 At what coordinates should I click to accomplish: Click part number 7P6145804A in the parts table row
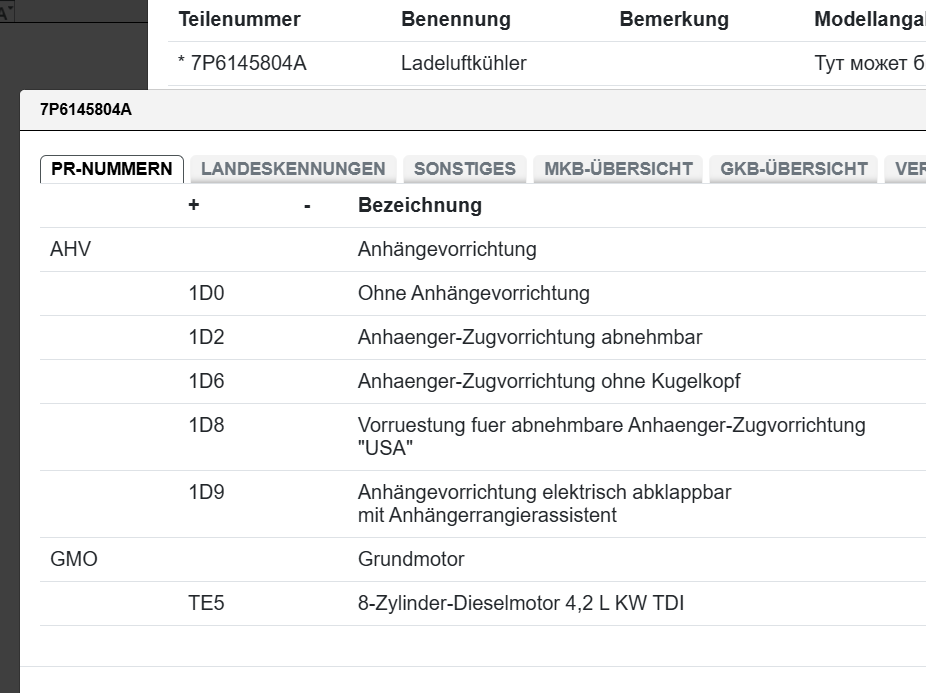pos(247,64)
